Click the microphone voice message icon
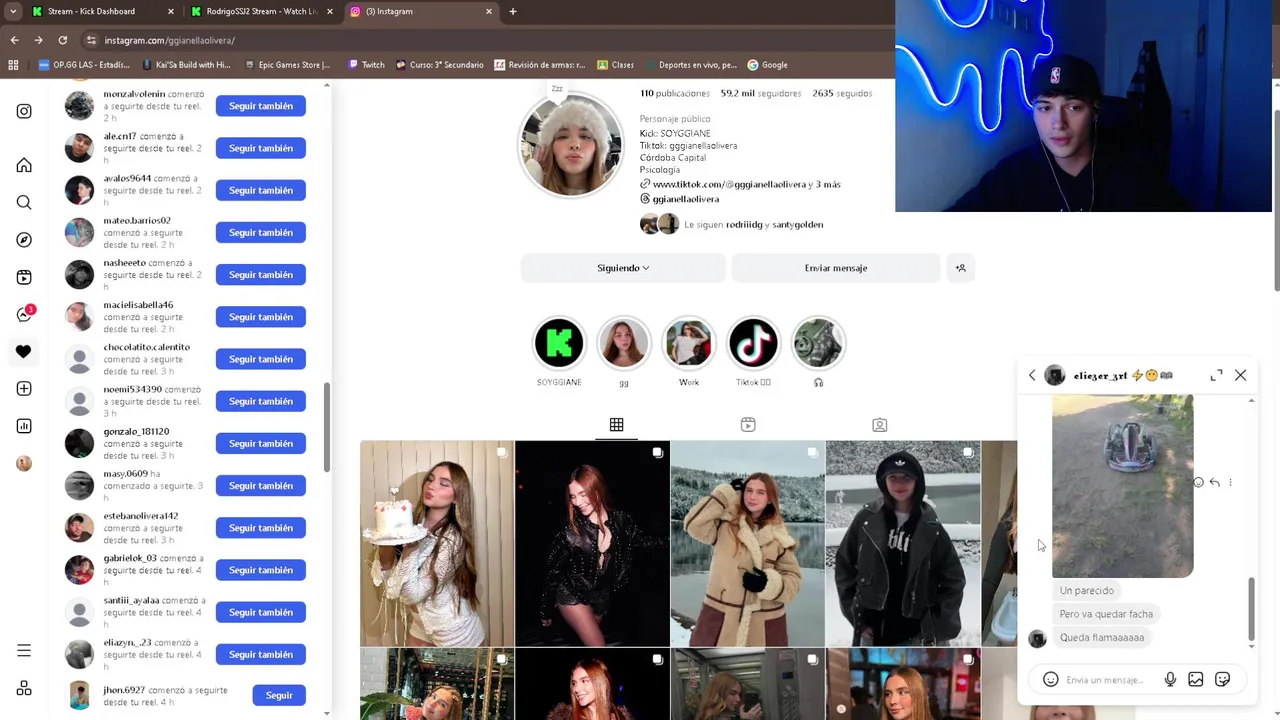Screen dimensions: 1280x720 pyautogui.click(x=1170, y=679)
